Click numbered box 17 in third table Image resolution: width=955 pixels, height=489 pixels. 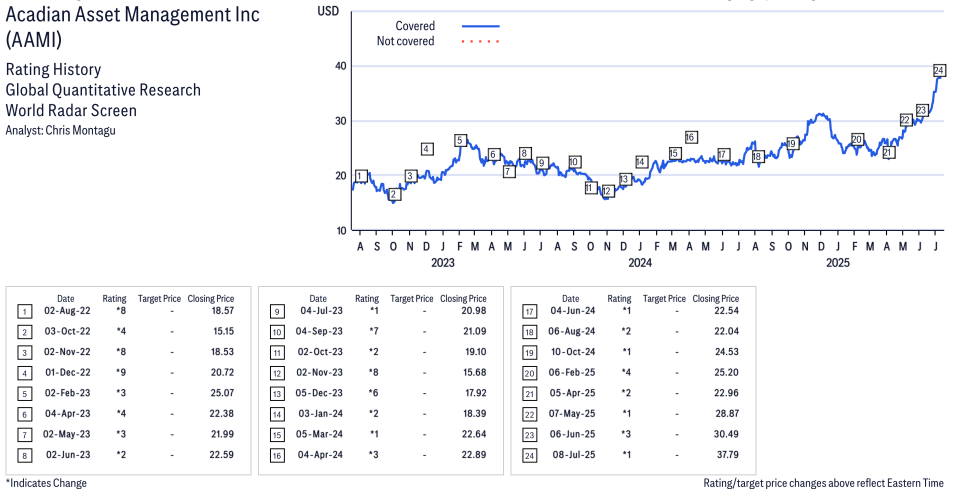coord(529,312)
